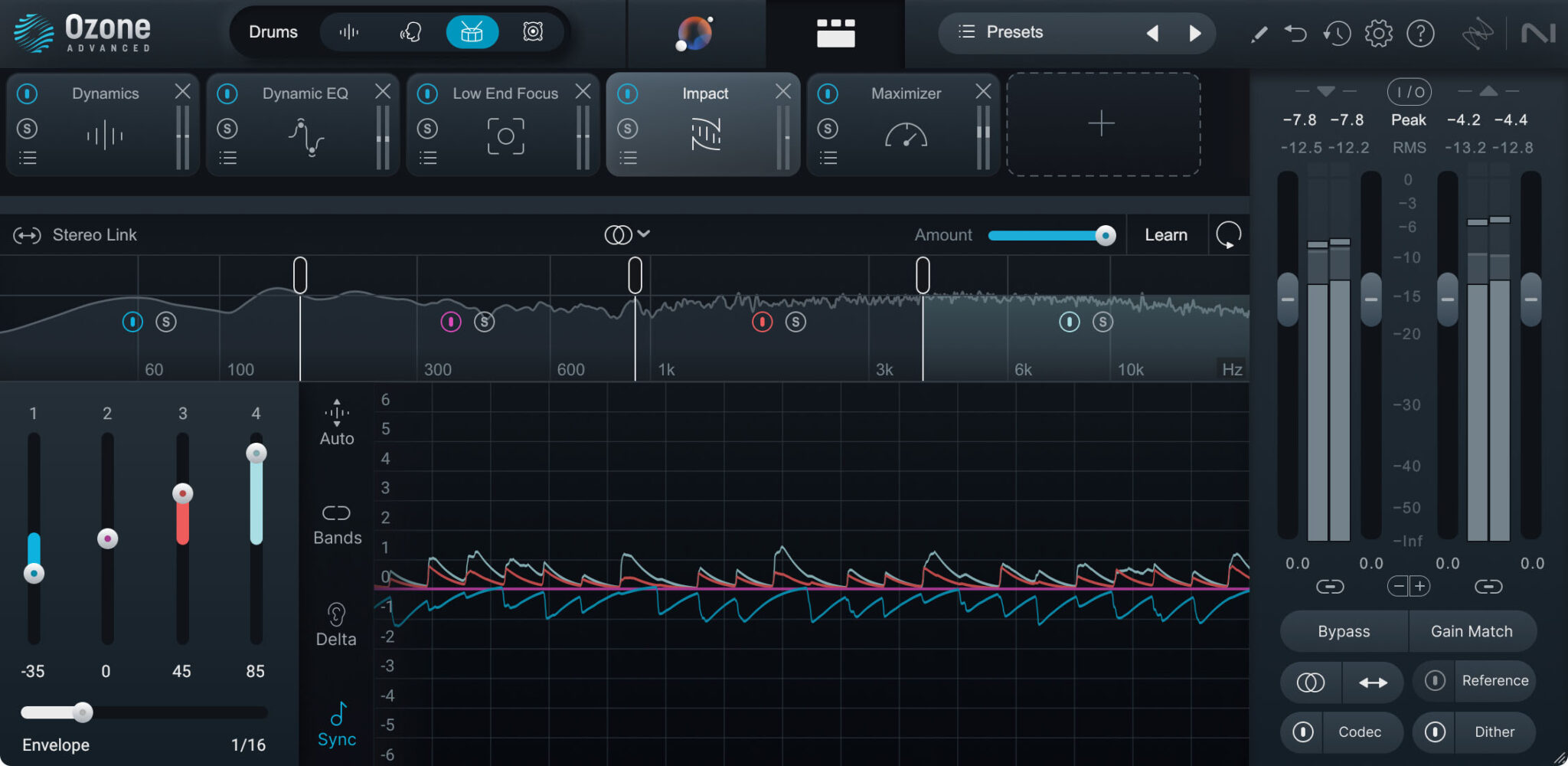The image size is (1568, 766).
Task: Open session history with the clock icon
Action: coord(1338,33)
